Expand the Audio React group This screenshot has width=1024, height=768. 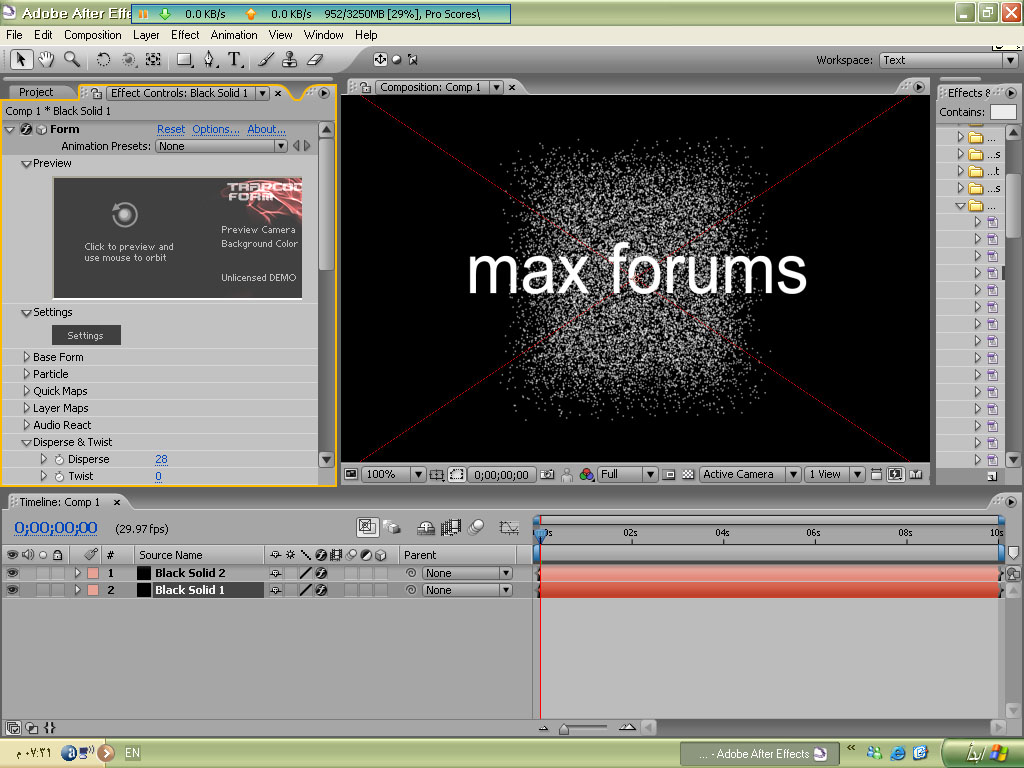[x=27, y=425]
